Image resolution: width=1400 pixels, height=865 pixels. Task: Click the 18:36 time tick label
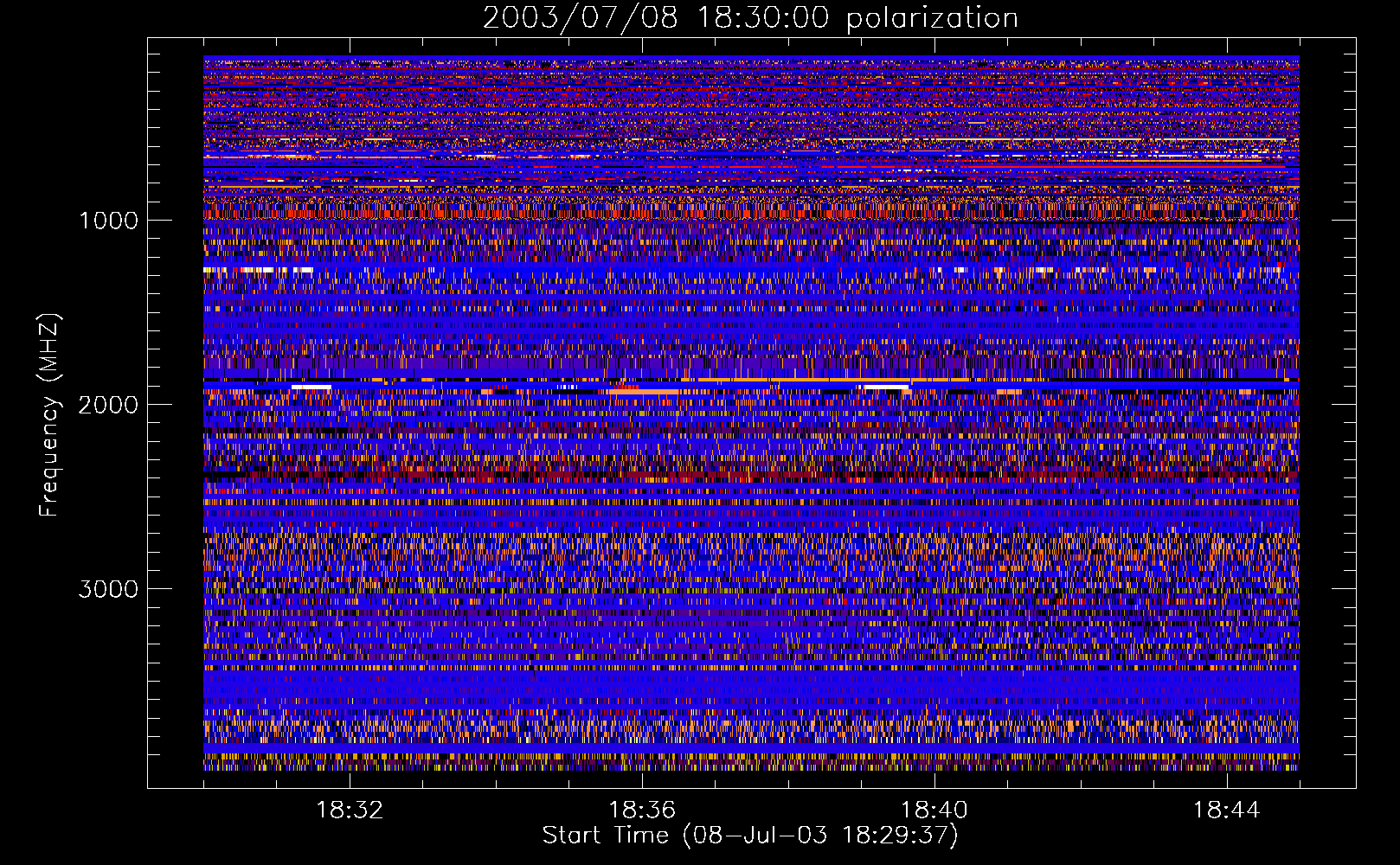coord(642,811)
